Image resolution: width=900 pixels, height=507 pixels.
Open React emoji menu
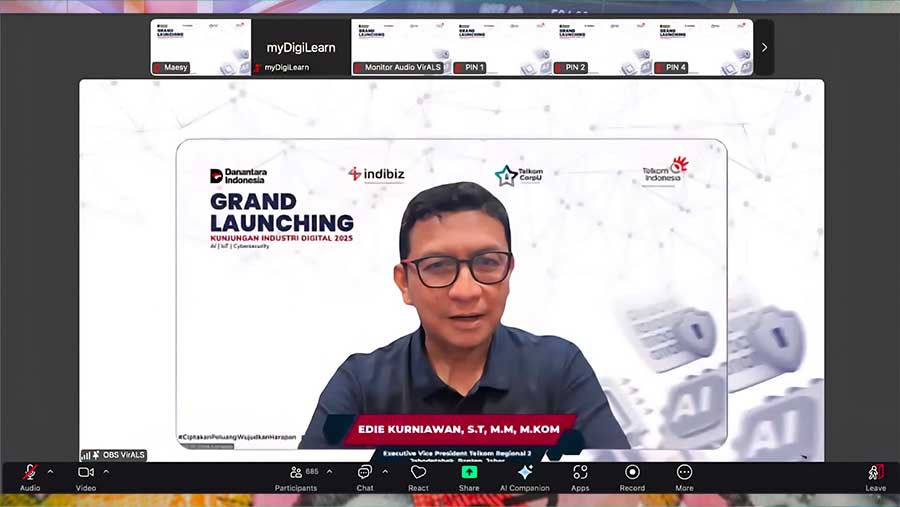pyautogui.click(x=418, y=478)
